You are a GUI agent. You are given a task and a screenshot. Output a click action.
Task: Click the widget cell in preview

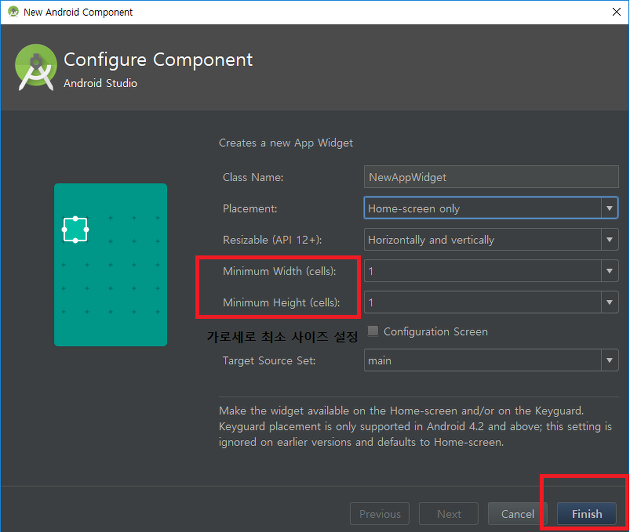point(75,229)
